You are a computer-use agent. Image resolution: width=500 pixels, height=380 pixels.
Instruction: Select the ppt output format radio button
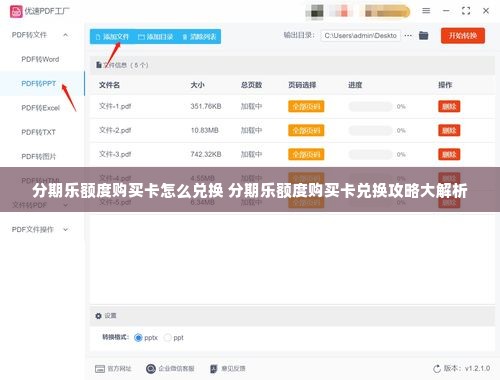[168, 338]
